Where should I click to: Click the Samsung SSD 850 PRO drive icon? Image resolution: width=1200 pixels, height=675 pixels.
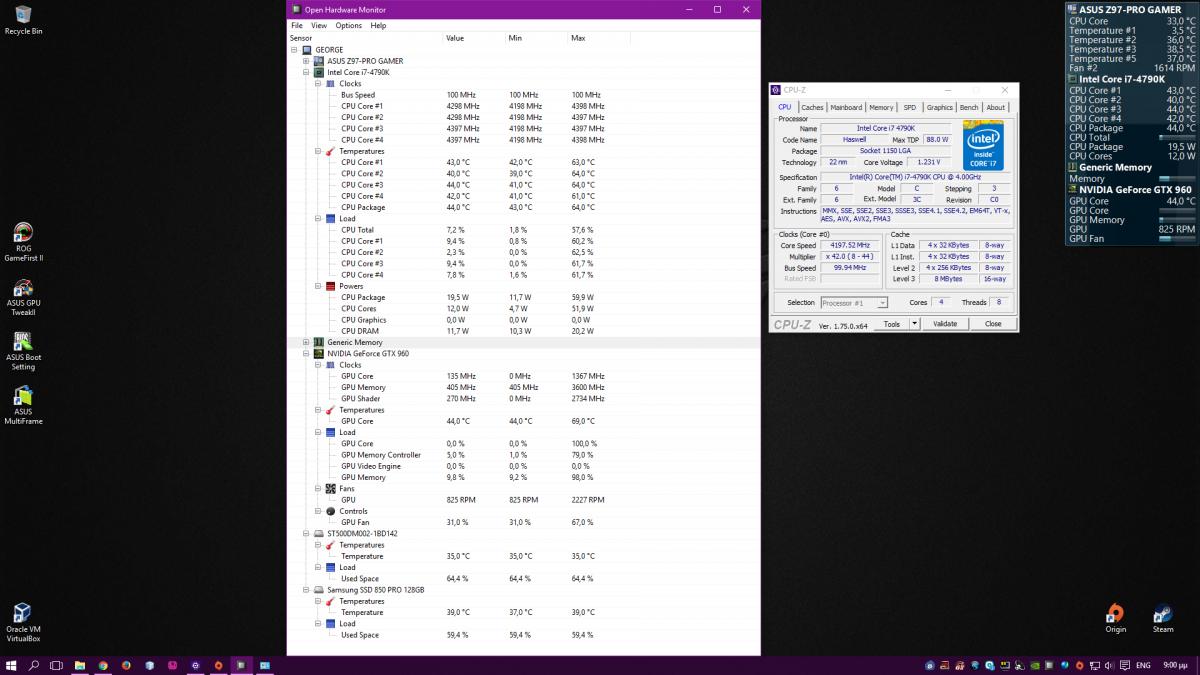click(x=319, y=590)
